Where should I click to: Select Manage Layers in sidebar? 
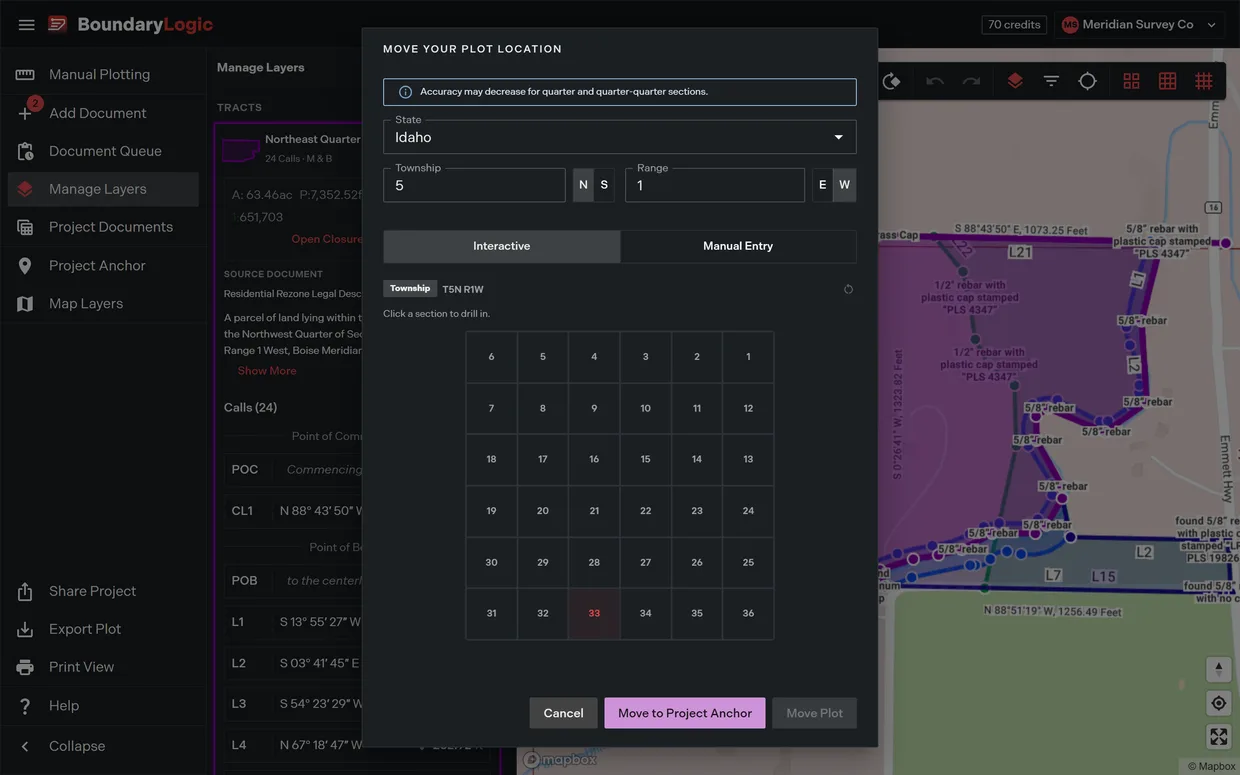[x=103, y=189]
